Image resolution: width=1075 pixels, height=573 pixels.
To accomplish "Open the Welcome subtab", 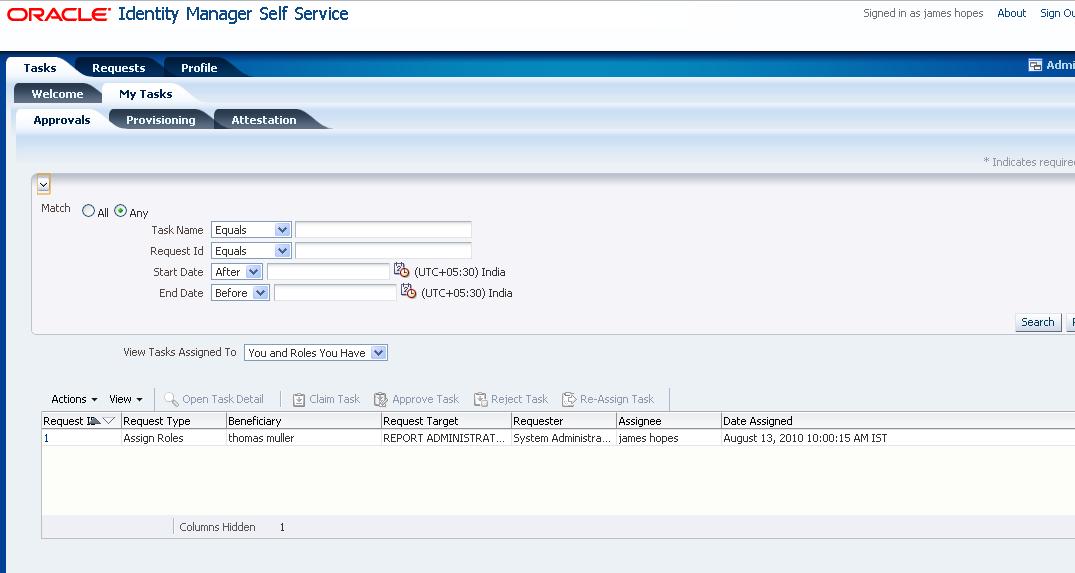I will pyautogui.click(x=57, y=94).
